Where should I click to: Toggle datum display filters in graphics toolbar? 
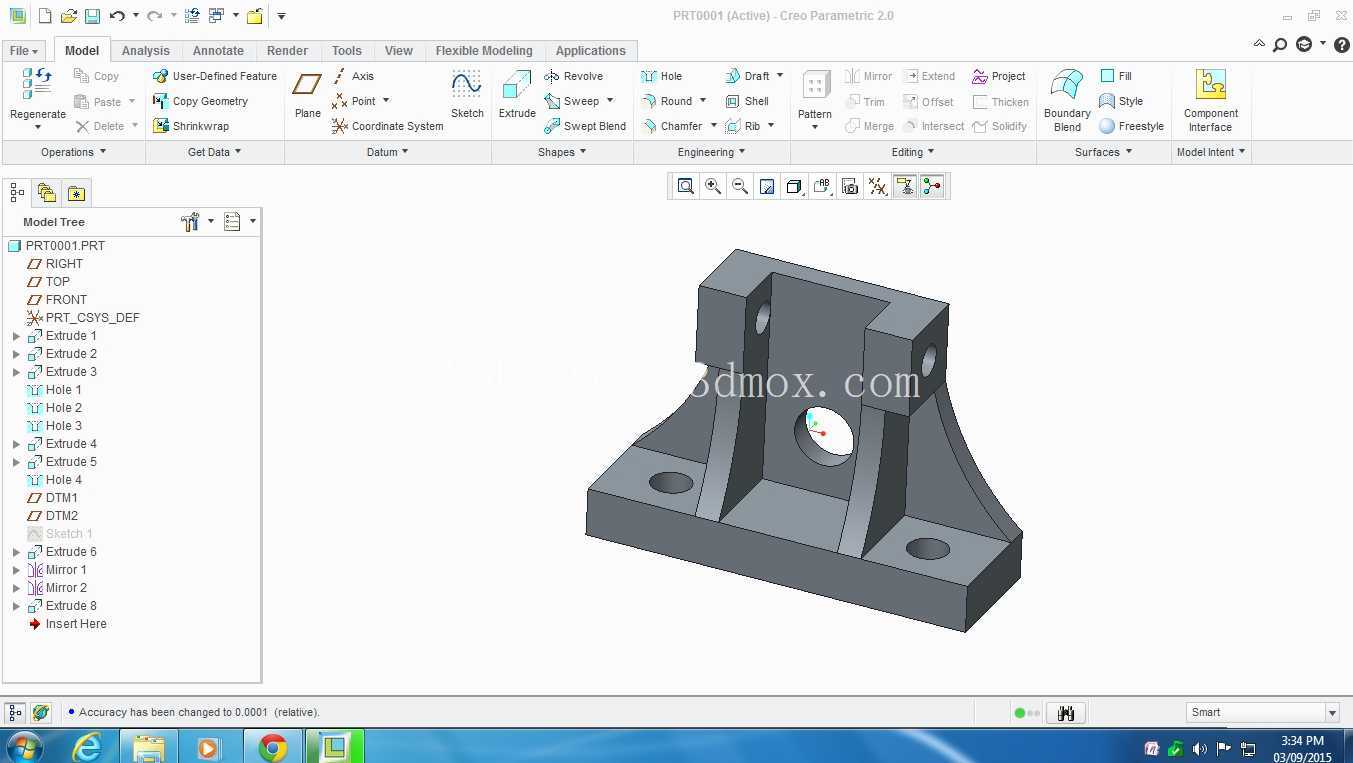click(x=877, y=186)
